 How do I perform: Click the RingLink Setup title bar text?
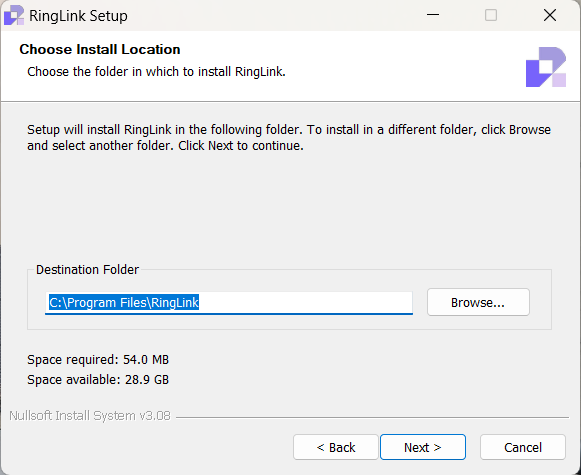78,16
